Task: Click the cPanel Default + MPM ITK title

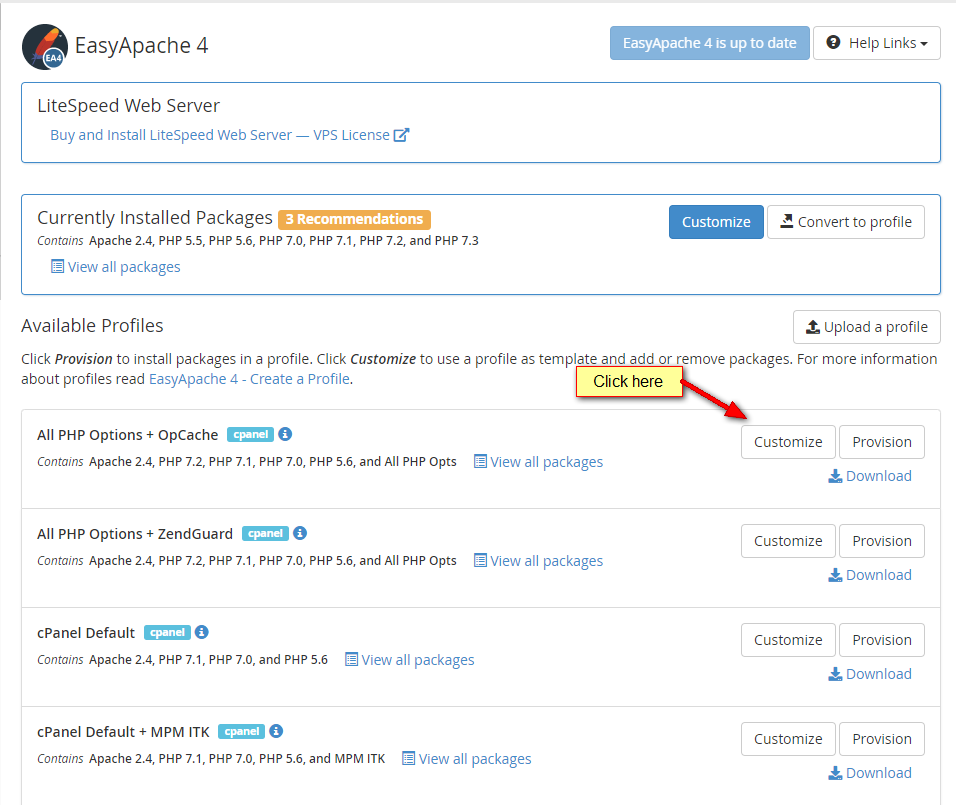Action: [123, 732]
